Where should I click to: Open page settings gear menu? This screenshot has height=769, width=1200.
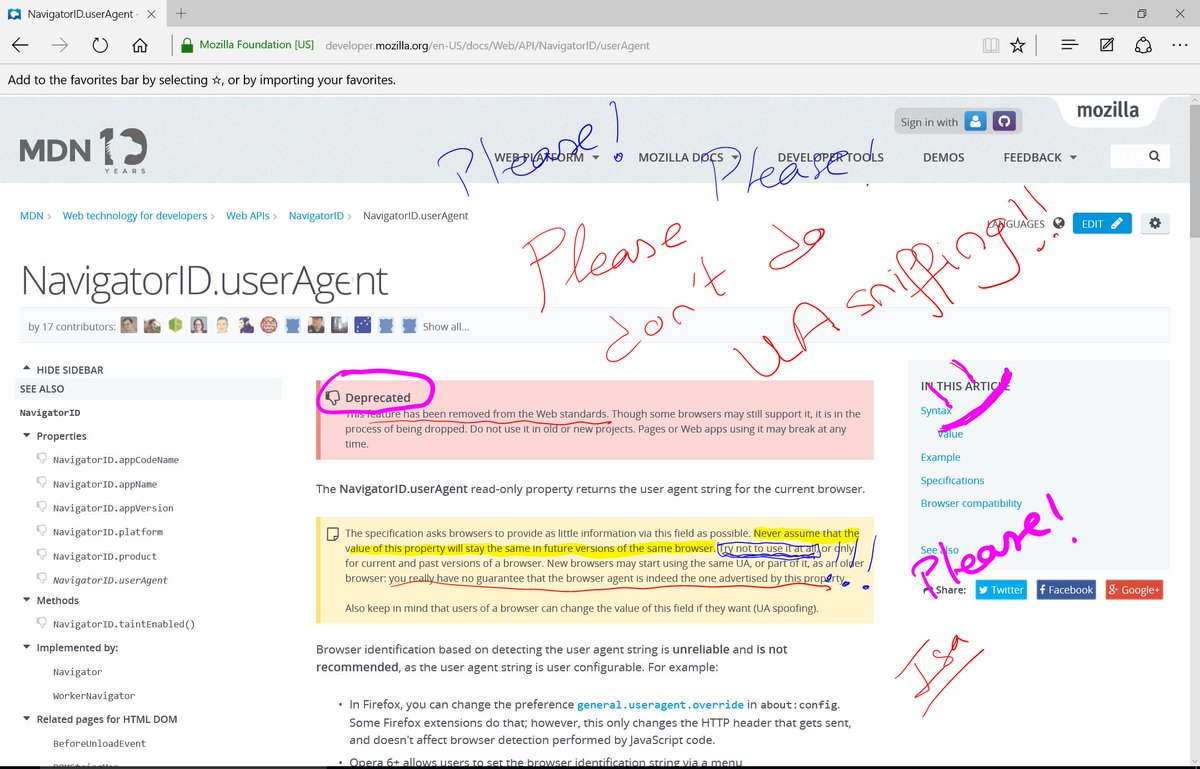pos(1155,224)
